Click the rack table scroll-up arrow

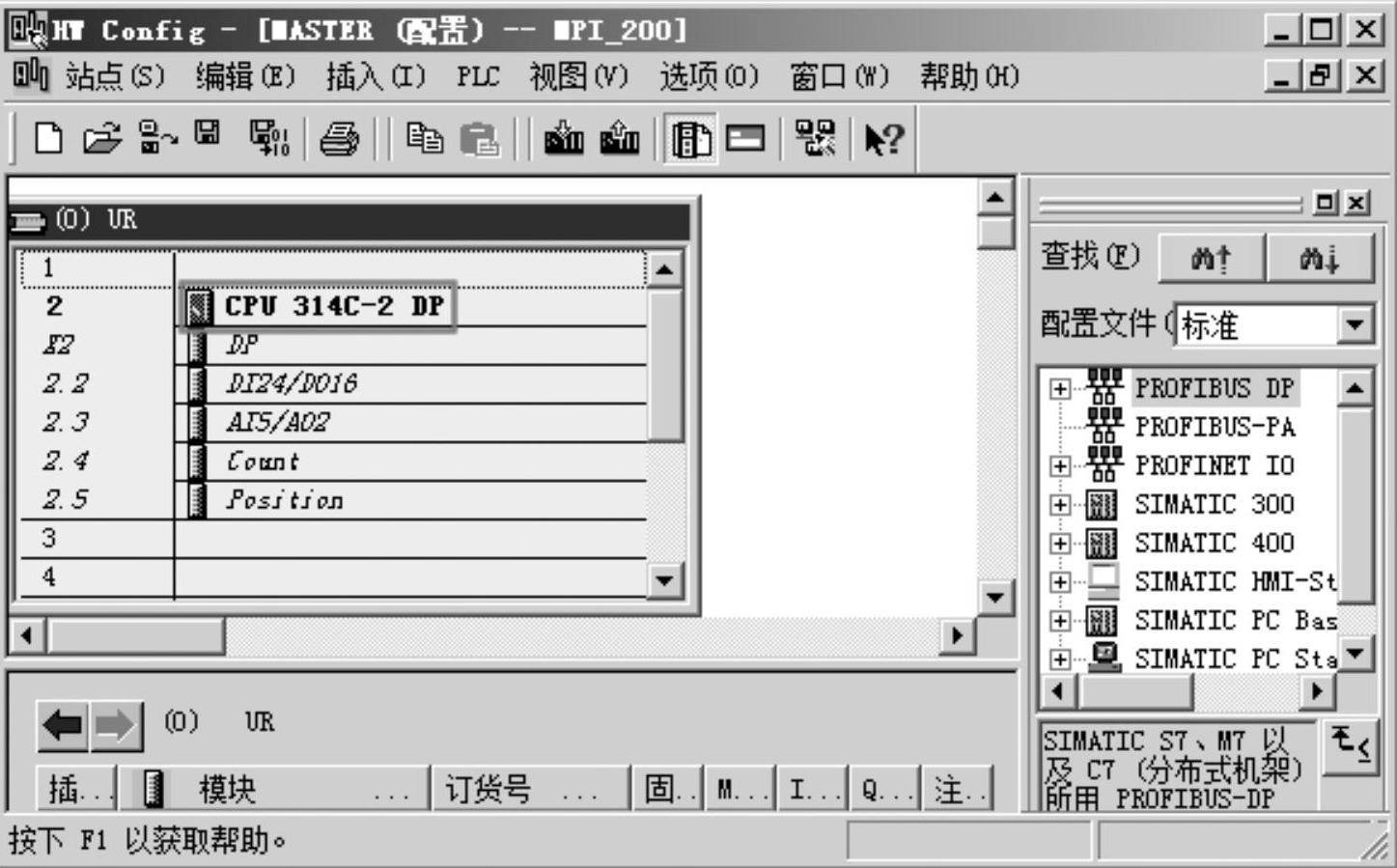pyautogui.click(x=664, y=269)
